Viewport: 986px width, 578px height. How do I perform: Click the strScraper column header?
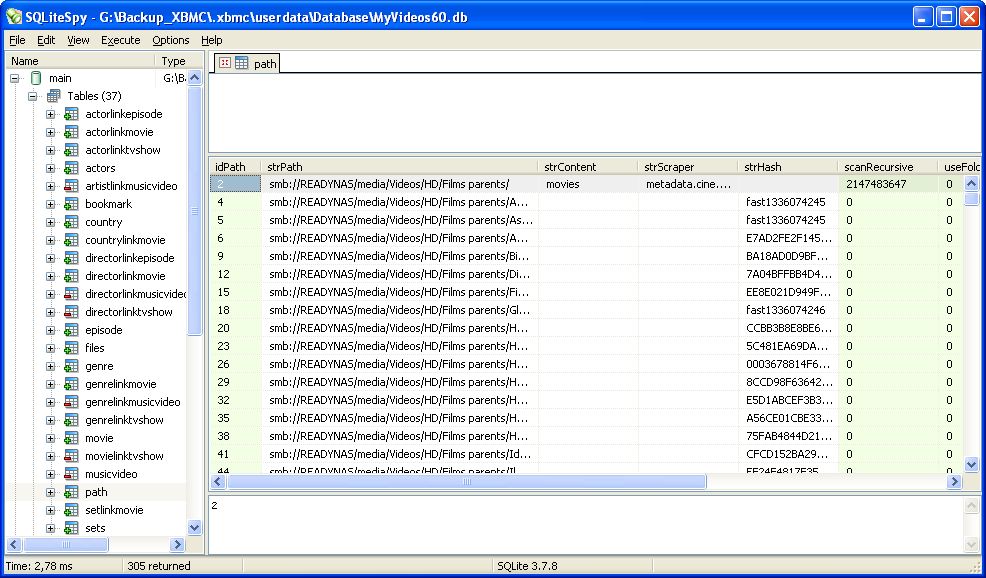coord(689,167)
